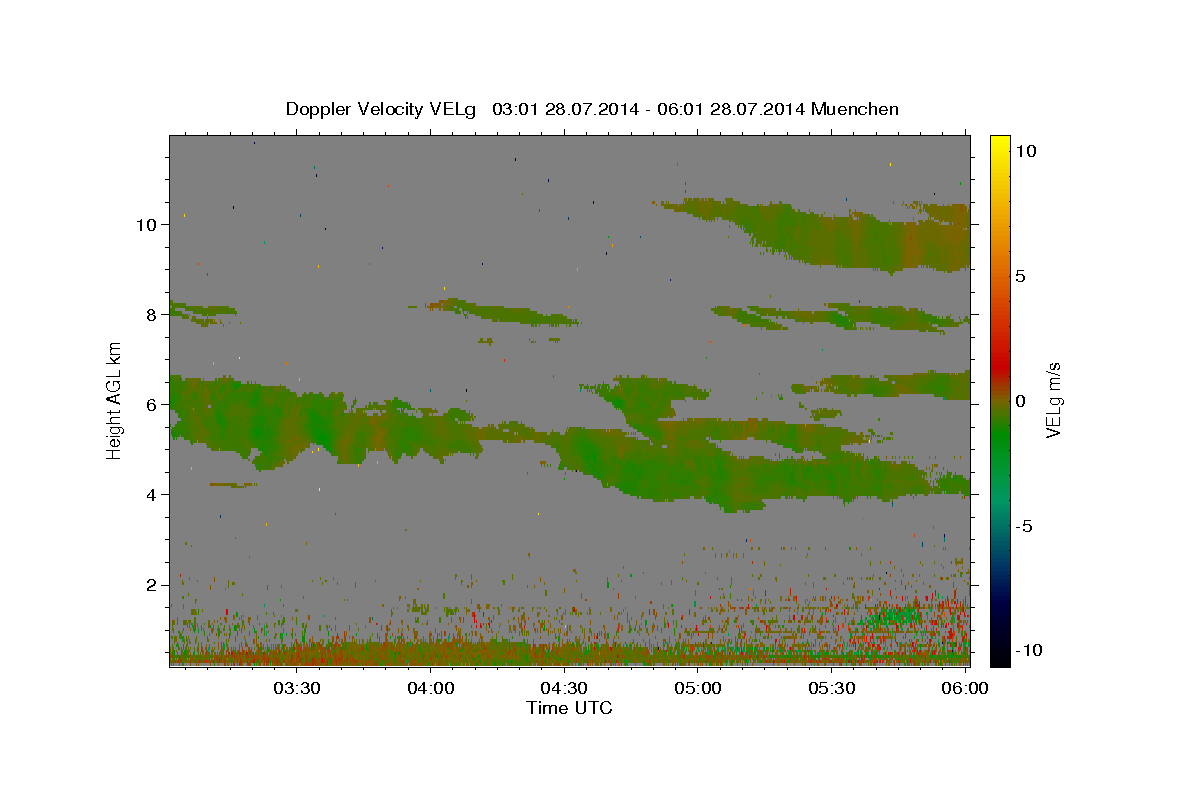
Task: Click the height tick label 2
Action: click(153, 584)
